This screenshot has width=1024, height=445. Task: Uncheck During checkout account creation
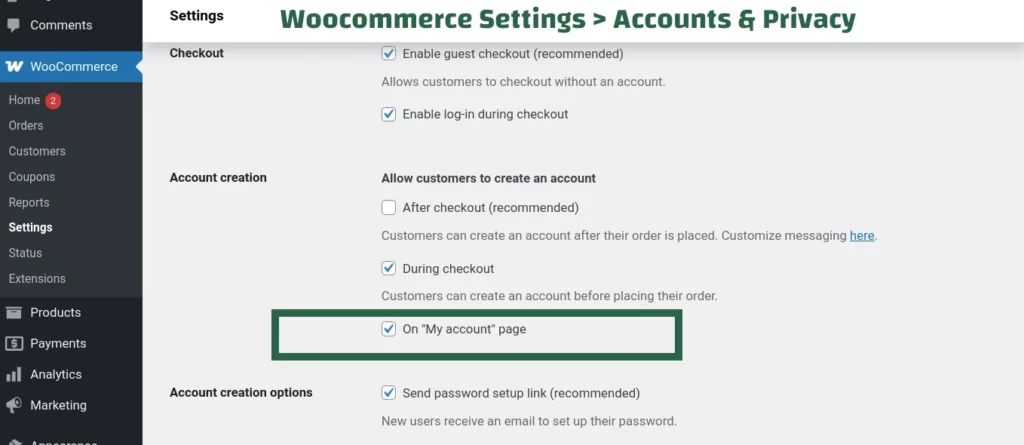(x=389, y=269)
